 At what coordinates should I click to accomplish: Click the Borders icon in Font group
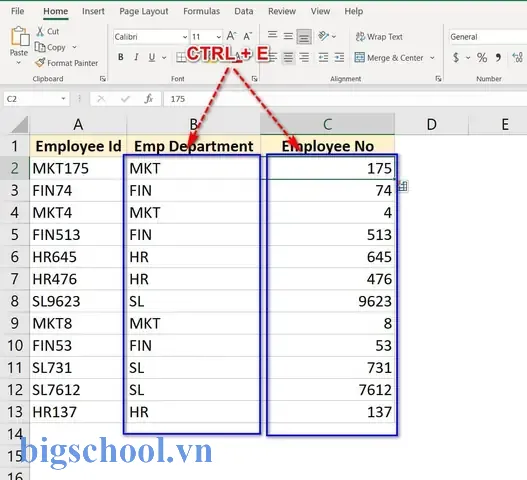[x=181, y=57]
